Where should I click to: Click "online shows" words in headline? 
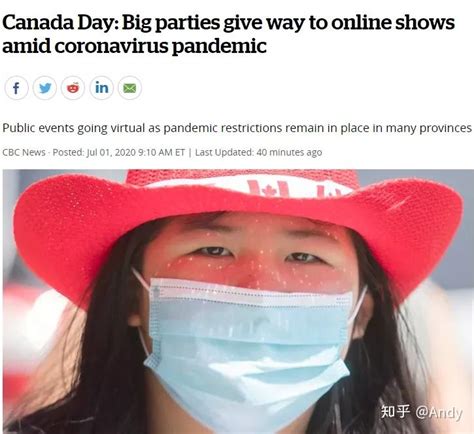(393, 23)
